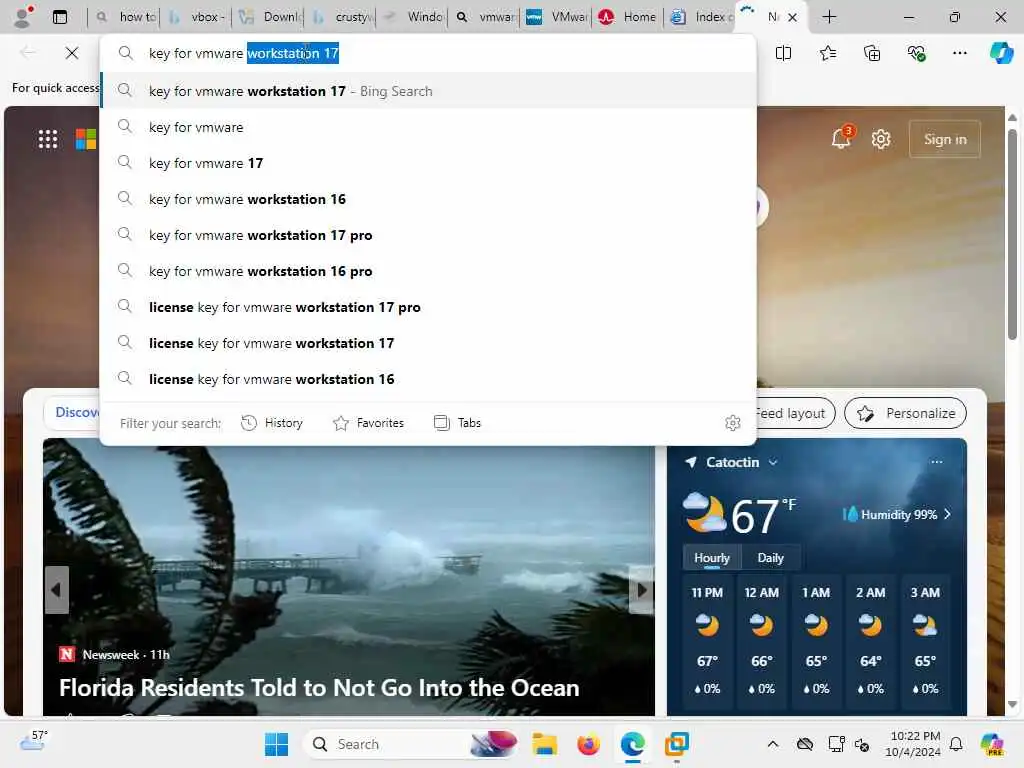1024x768 pixels.
Task: Select Hourly weather tab
Action: tap(711, 558)
